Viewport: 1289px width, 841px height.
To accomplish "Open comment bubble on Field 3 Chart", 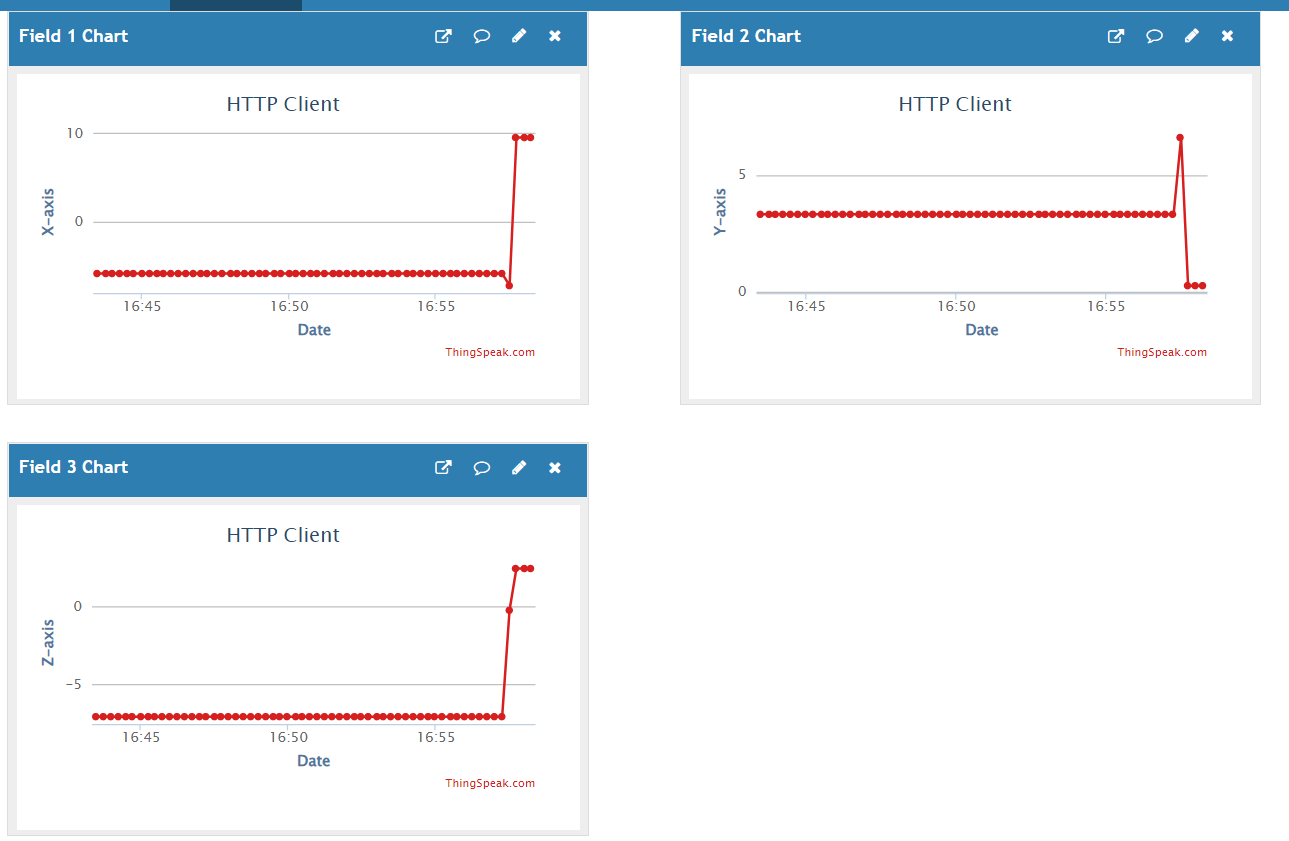I will click(x=481, y=467).
